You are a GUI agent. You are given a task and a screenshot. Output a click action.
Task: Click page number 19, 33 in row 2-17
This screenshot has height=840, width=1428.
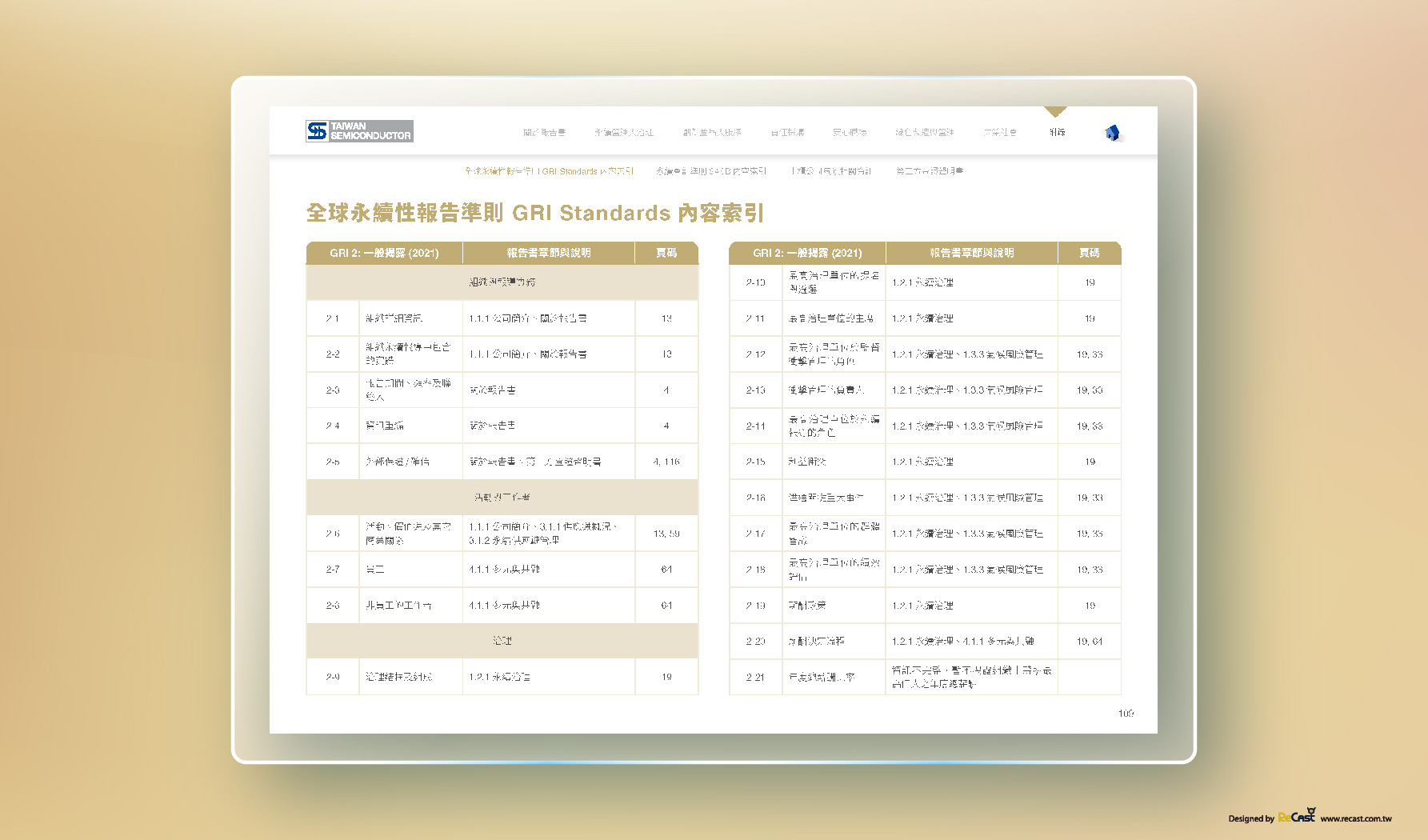point(1090,534)
